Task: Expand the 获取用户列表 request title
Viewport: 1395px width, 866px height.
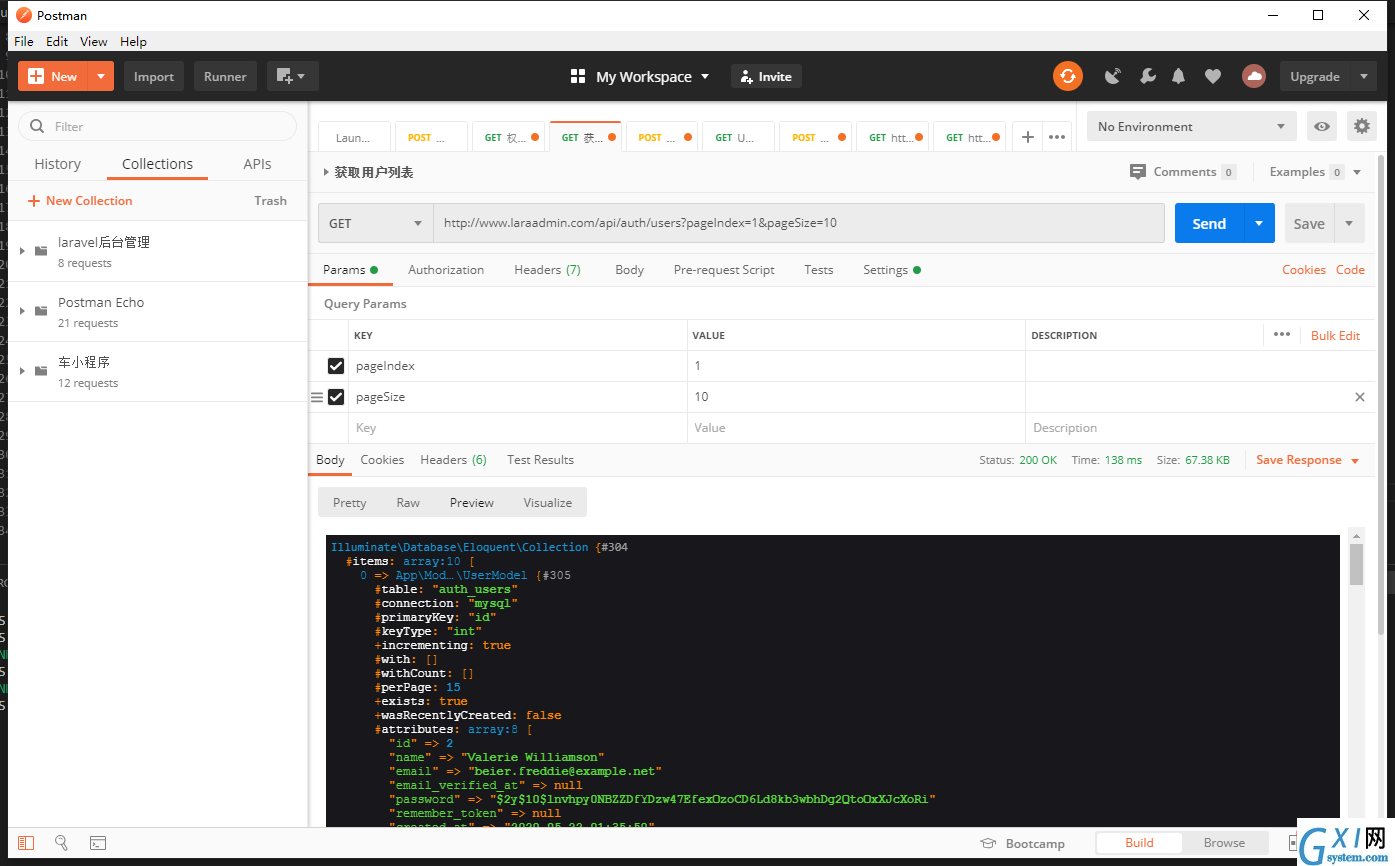Action: 326,173
